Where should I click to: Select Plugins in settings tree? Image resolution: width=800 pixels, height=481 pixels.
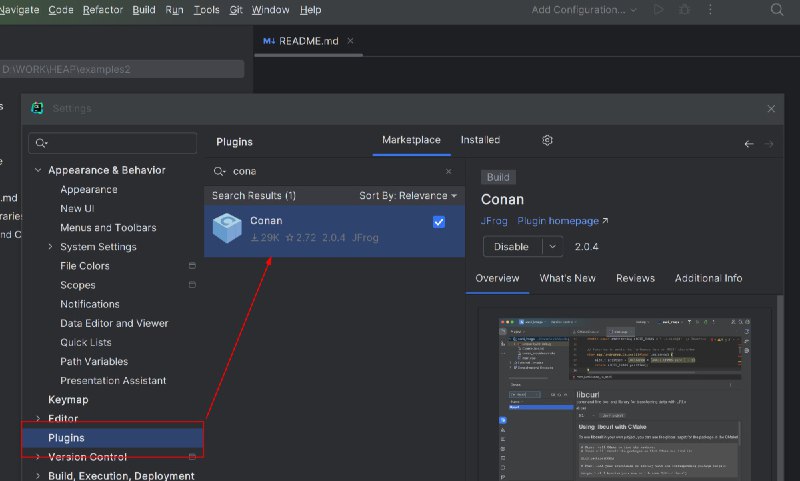[x=112, y=438]
